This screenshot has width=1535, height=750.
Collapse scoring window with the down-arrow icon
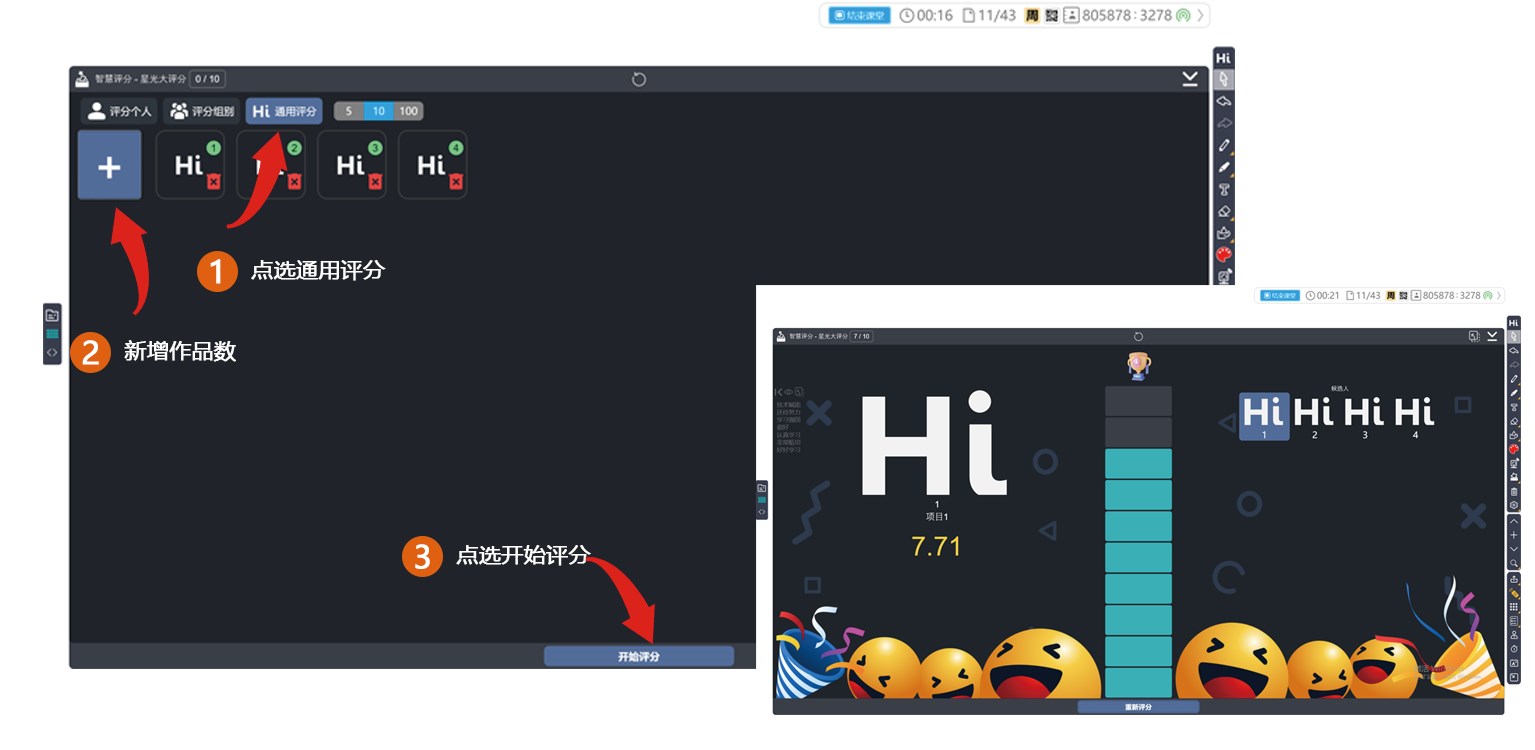click(x=1190, y=79)
